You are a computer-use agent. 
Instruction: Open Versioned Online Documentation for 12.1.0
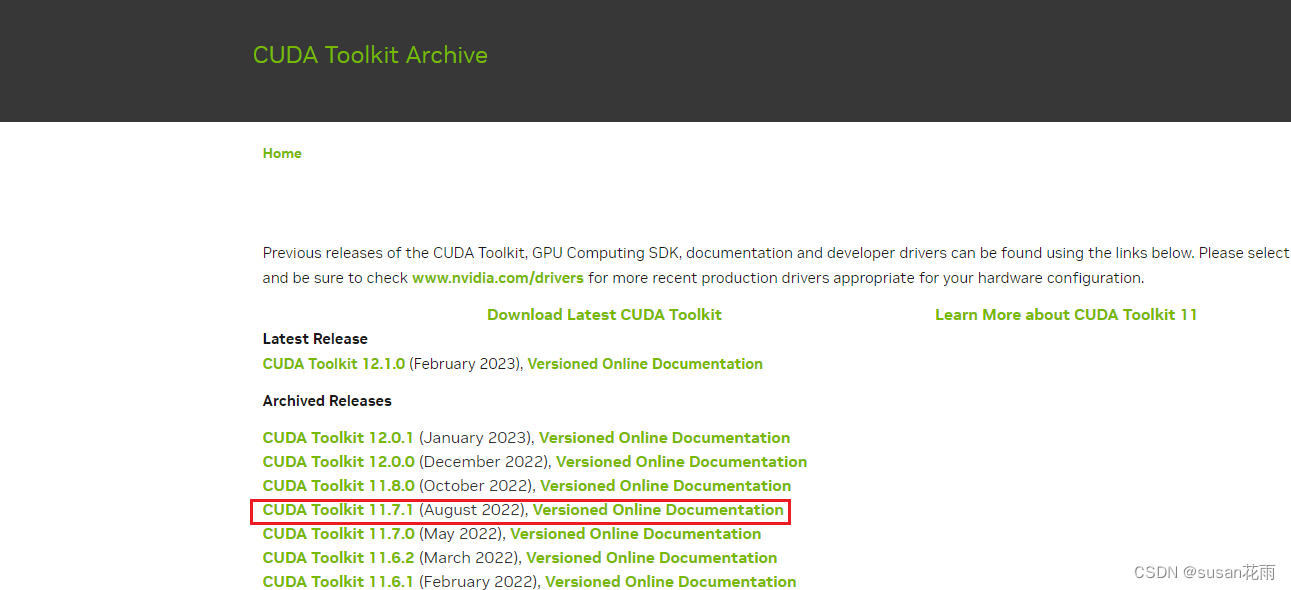tap(645, 364)
